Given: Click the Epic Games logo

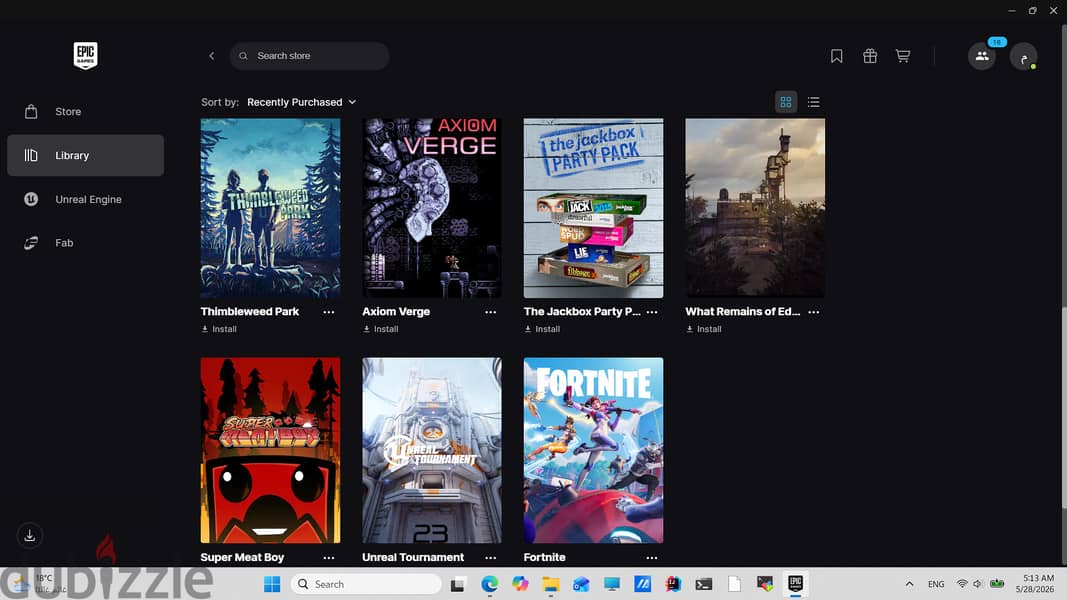Looking at the screenshot, I should tap(85, 55).
